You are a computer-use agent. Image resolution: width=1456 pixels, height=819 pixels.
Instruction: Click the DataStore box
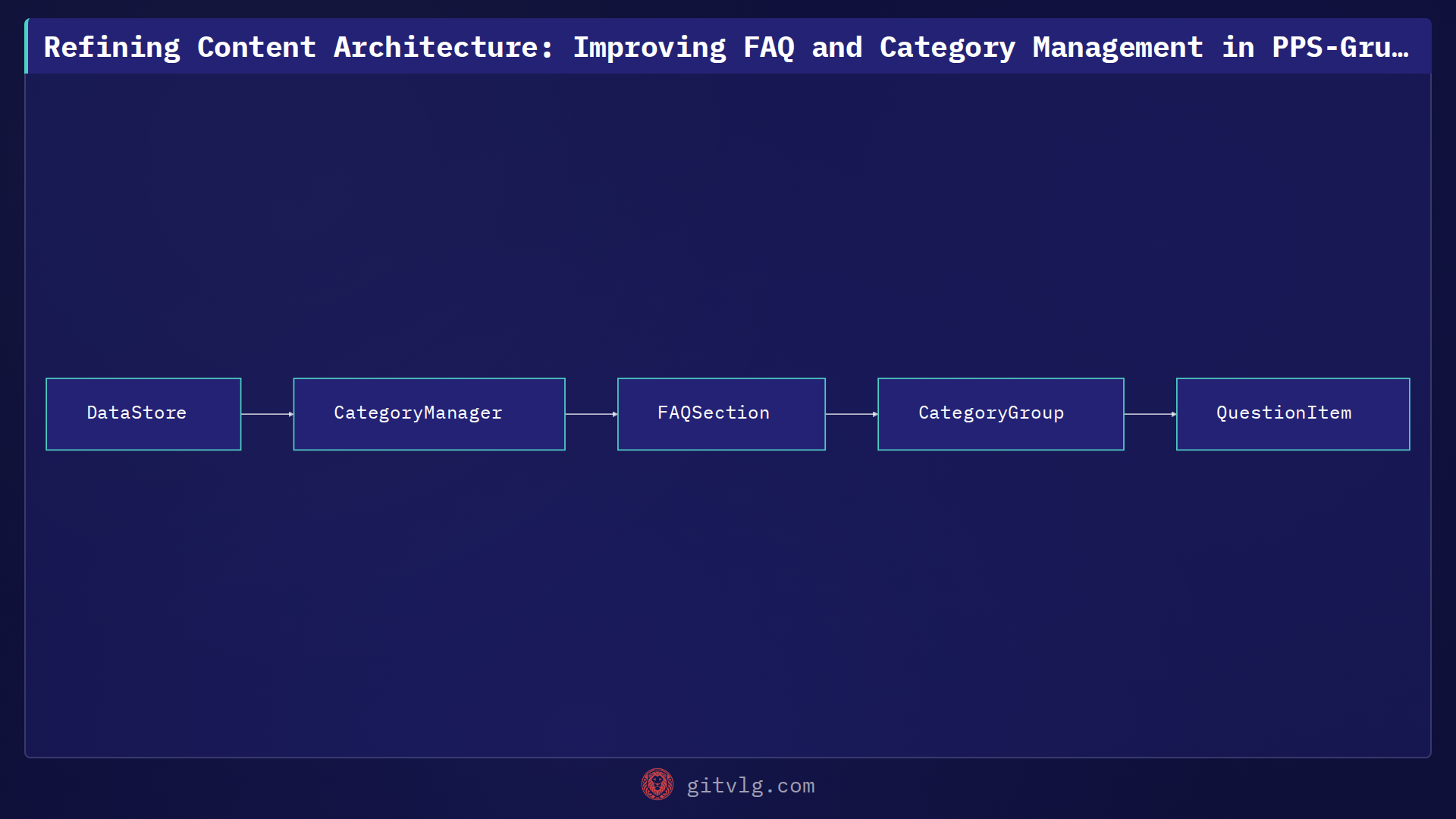pyautogui.click(x=143, y=414)
